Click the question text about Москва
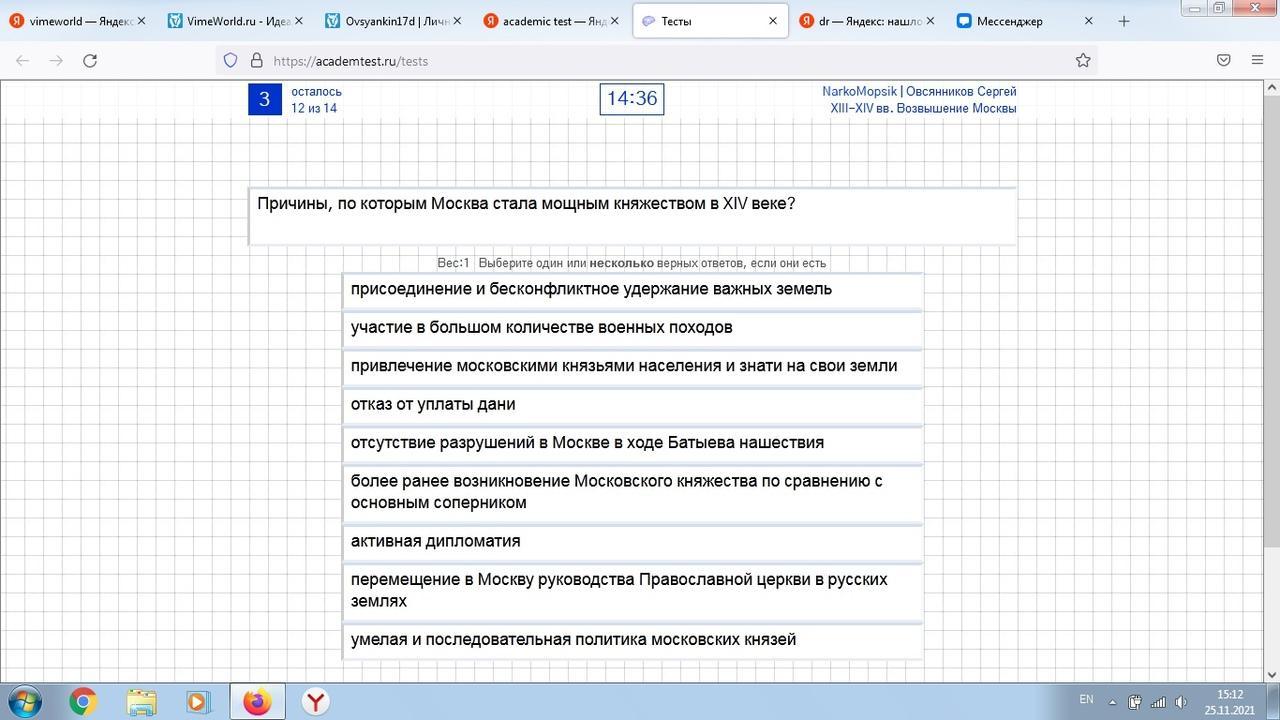The image size is (1280, 720). coord(526,204)
